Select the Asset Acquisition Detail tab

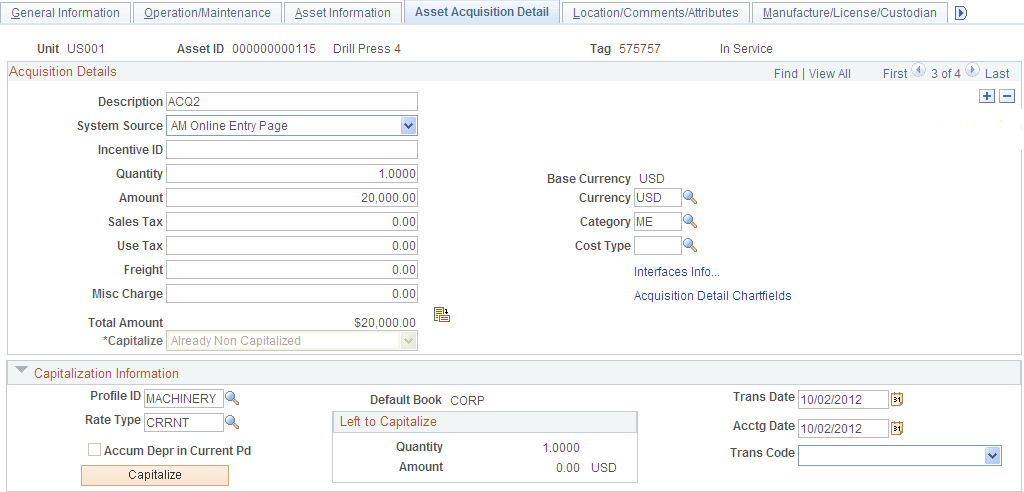click(x=482, y=12)
